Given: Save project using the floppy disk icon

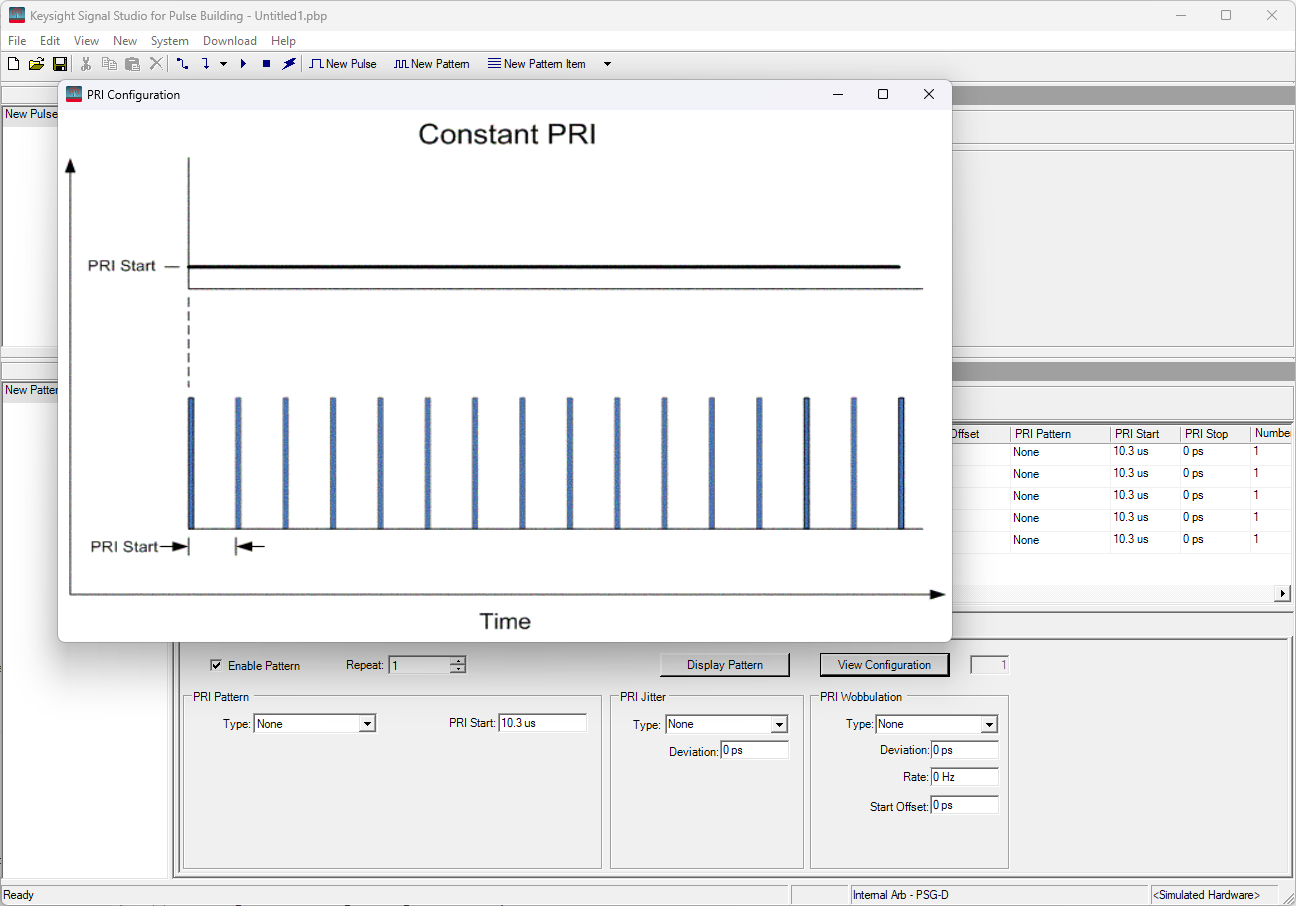Looking at the screenshot, I should [x=60, y=64].
